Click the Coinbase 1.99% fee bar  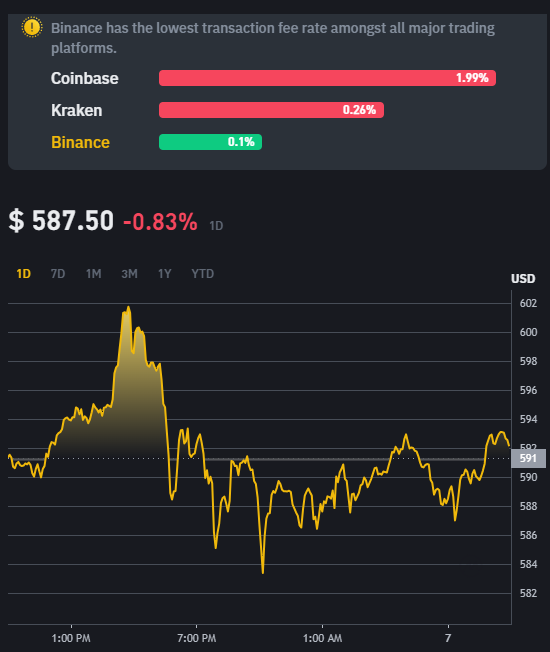(x=327, y=78)
